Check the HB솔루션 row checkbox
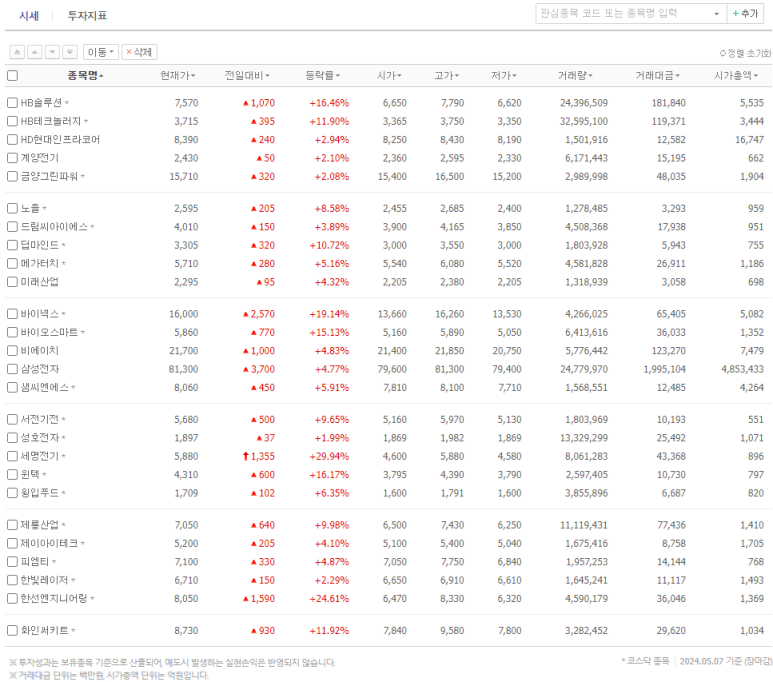The image size is (773, 682). click(12, 103)
